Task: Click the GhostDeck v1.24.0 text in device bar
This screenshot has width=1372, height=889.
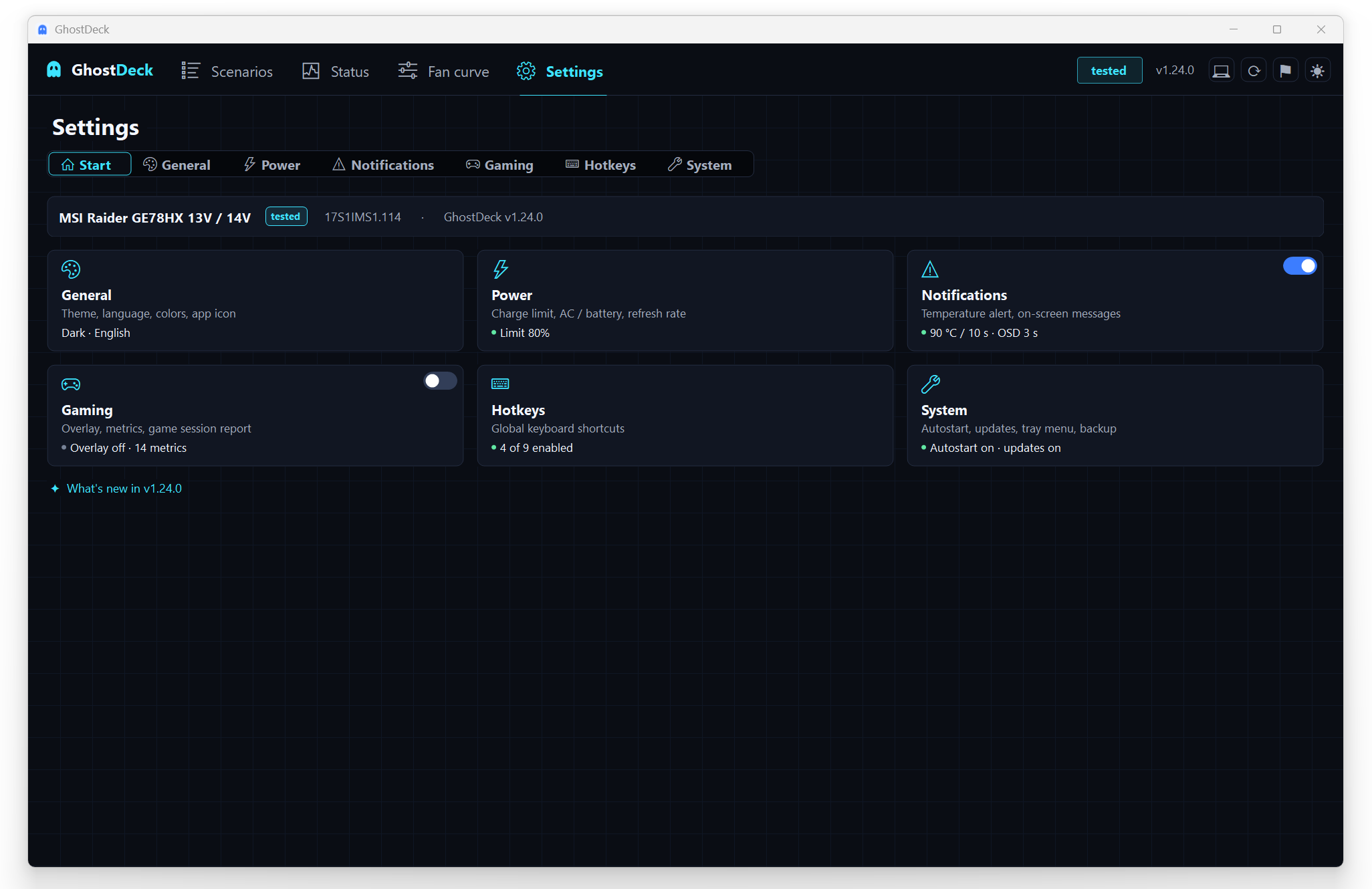Action: 493,217
